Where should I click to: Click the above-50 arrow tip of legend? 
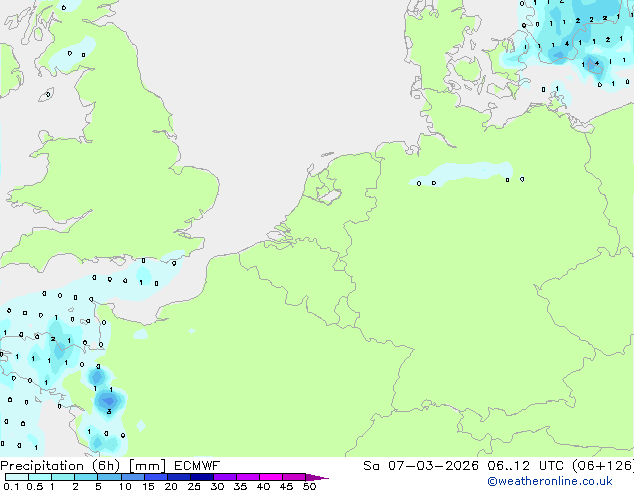pos(317,477)
